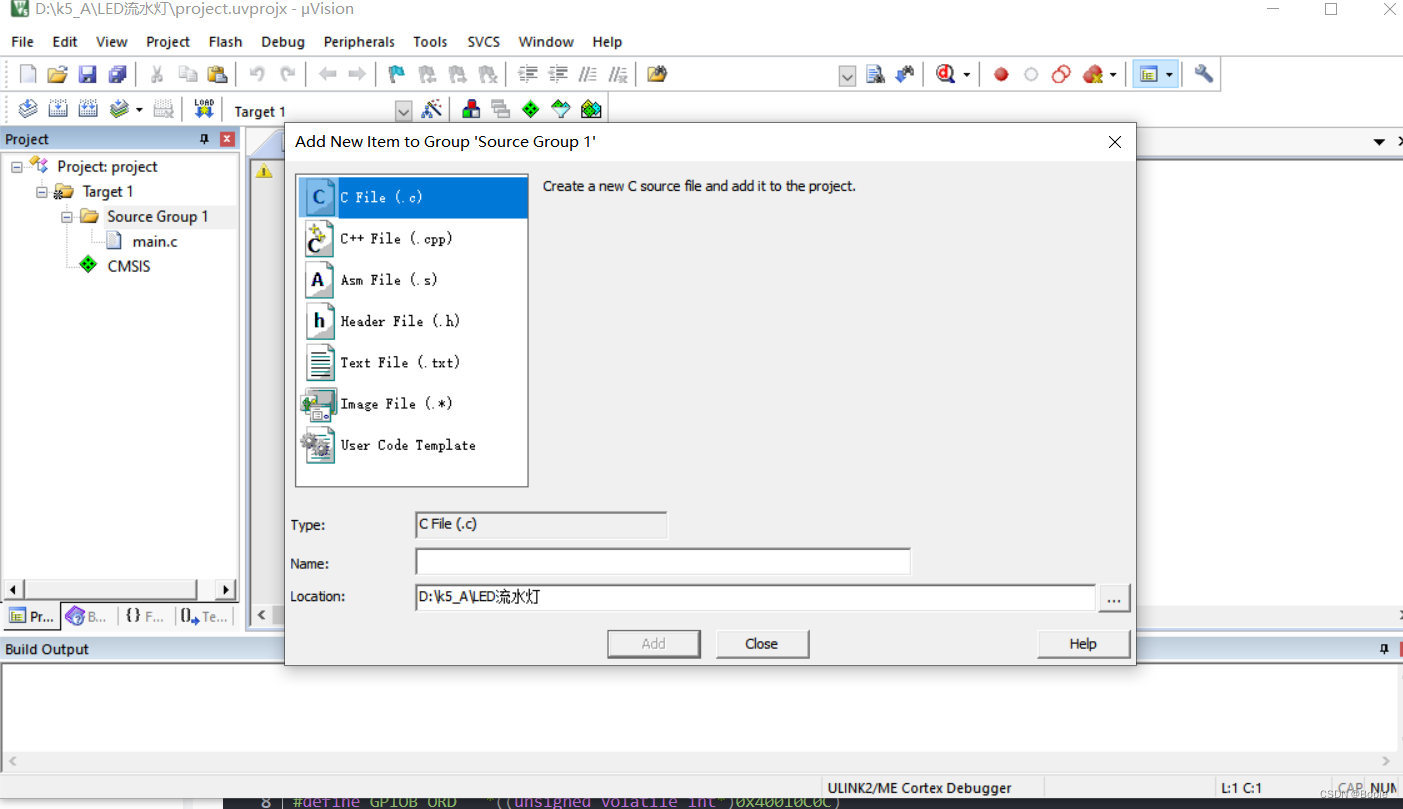Screen dimensions: 1403x809
Task: Open the dropdown arrow beside debug icon
Action: pyautogui.click(x=966, y=75)
